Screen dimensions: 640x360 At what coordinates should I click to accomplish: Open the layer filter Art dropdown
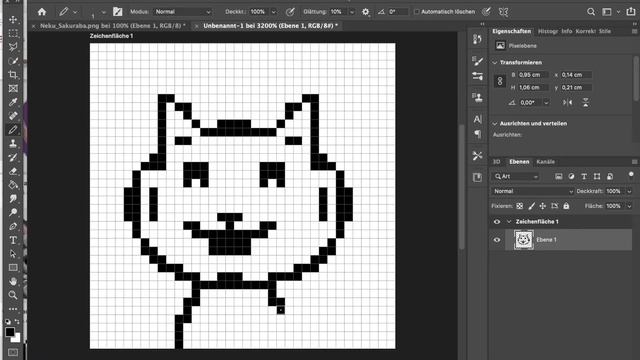516,176
